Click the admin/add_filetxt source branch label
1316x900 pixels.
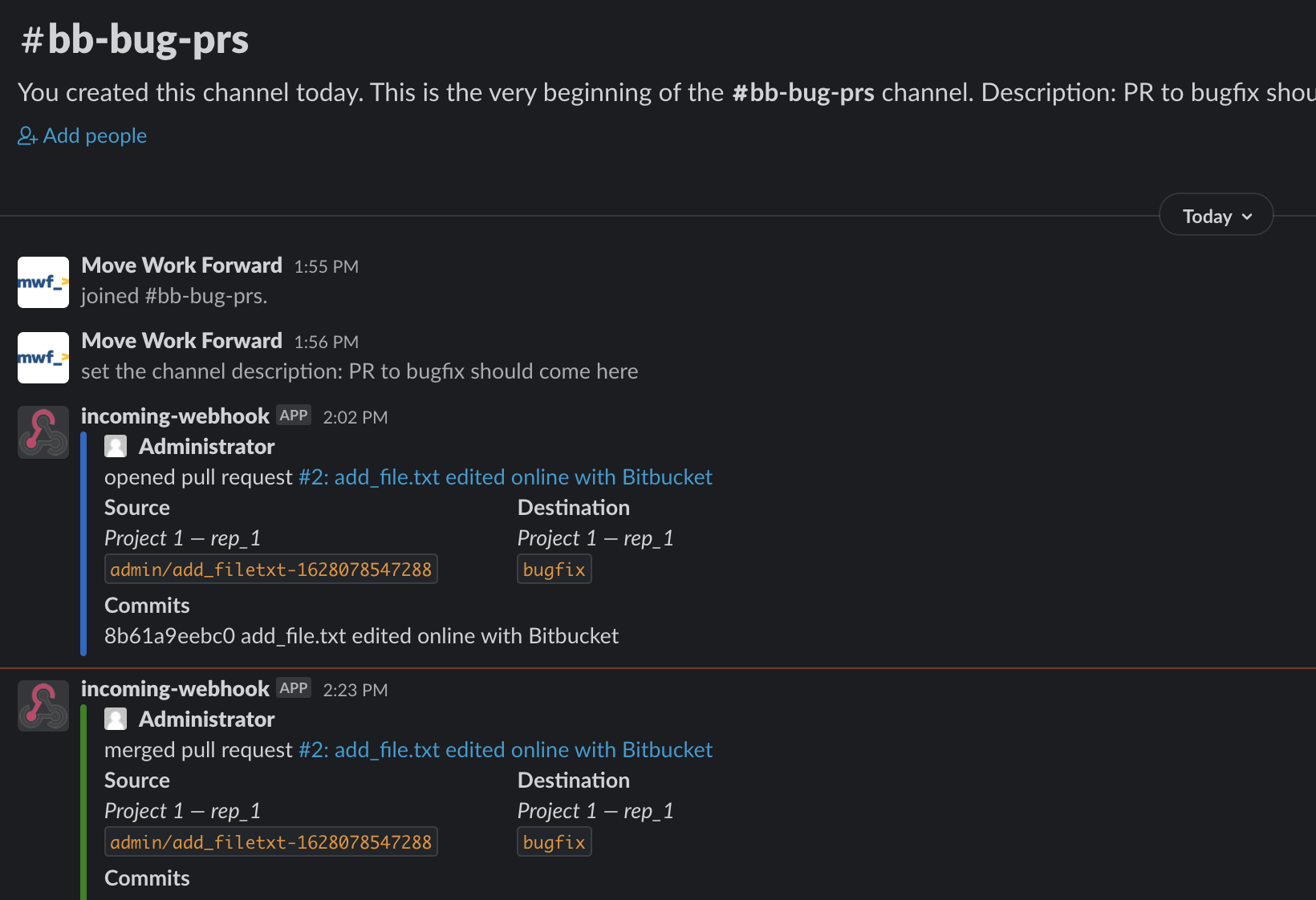tap(270, 569)
